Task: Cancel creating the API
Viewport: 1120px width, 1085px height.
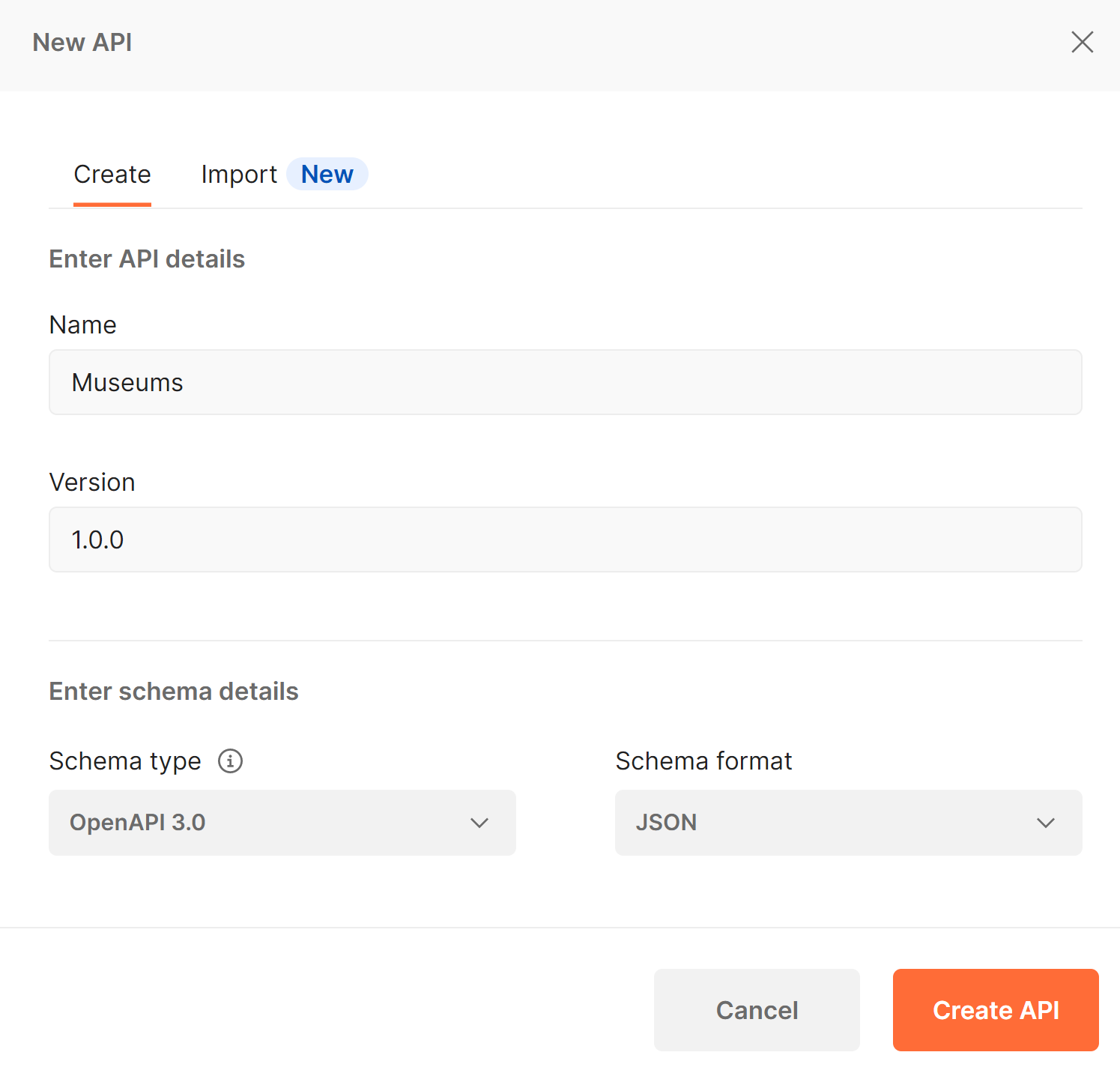Action: coord(757,1010)
